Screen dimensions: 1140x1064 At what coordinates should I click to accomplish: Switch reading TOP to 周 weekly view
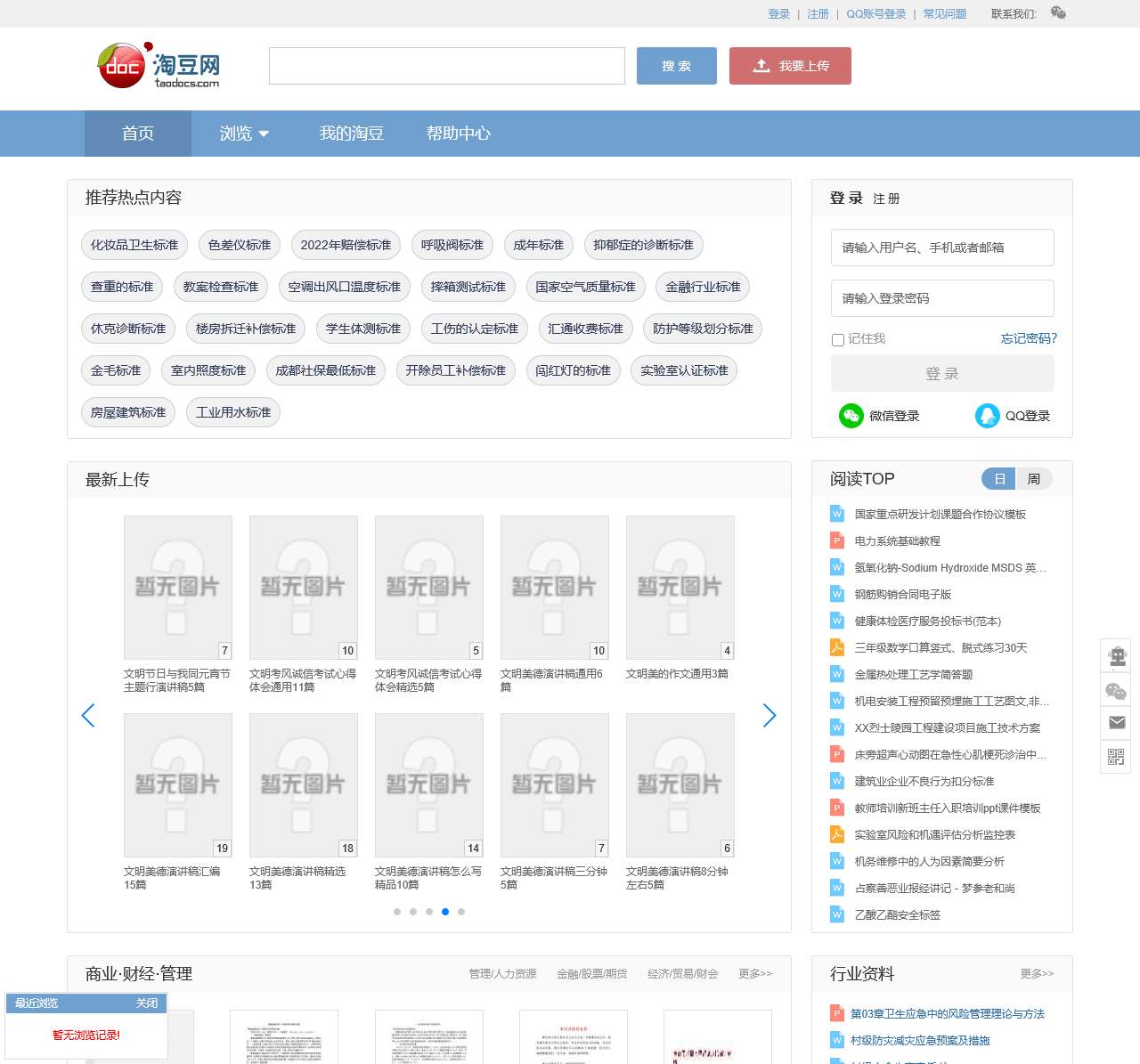(1033, 479)
